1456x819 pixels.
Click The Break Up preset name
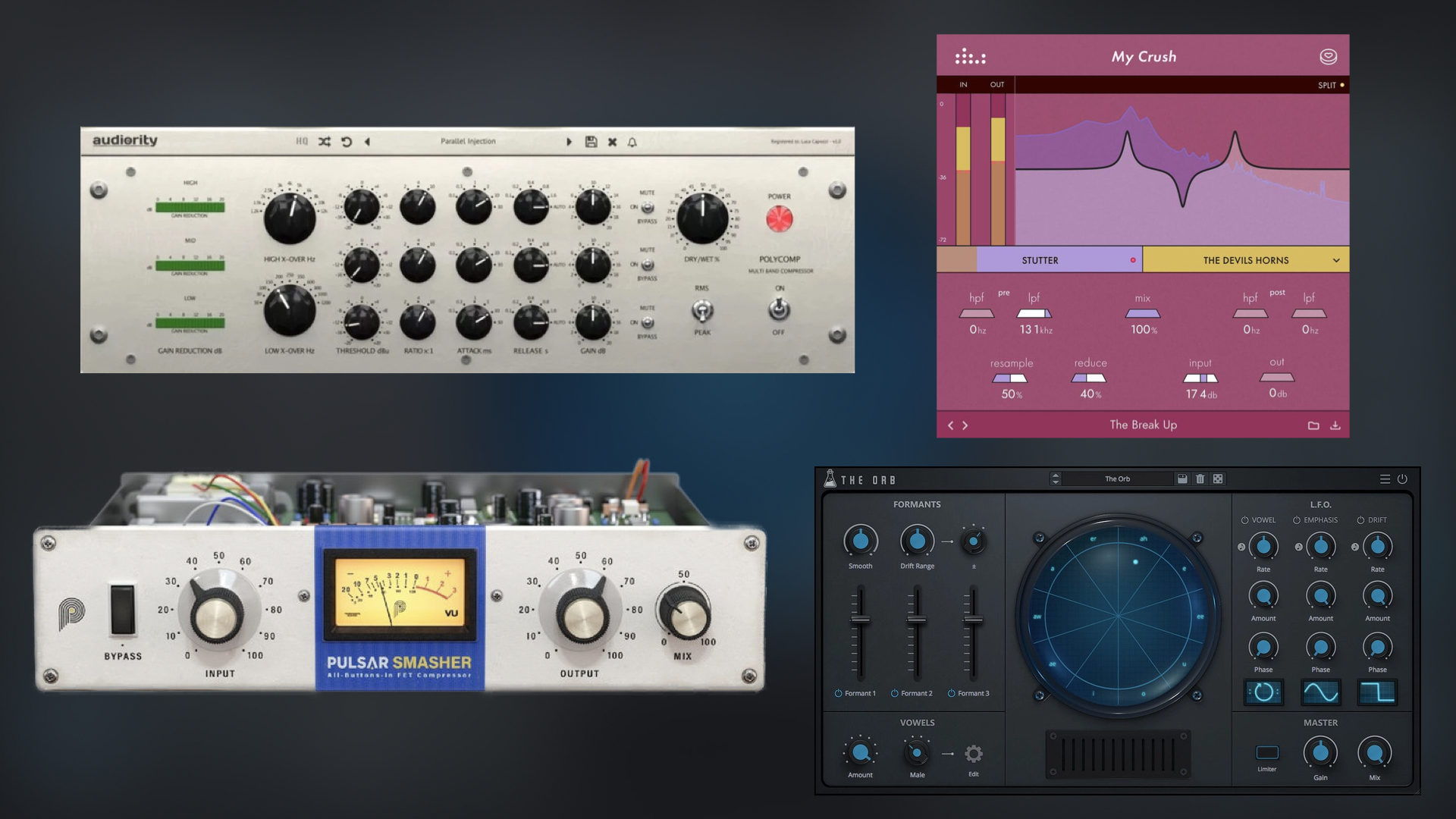coord(1142,425)
